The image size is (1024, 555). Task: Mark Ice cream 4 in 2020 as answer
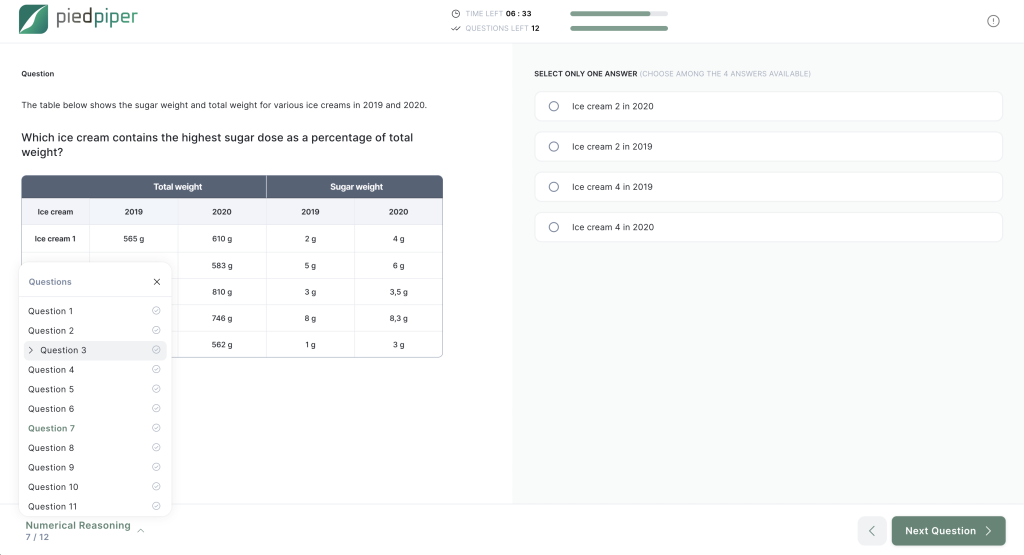554,227
